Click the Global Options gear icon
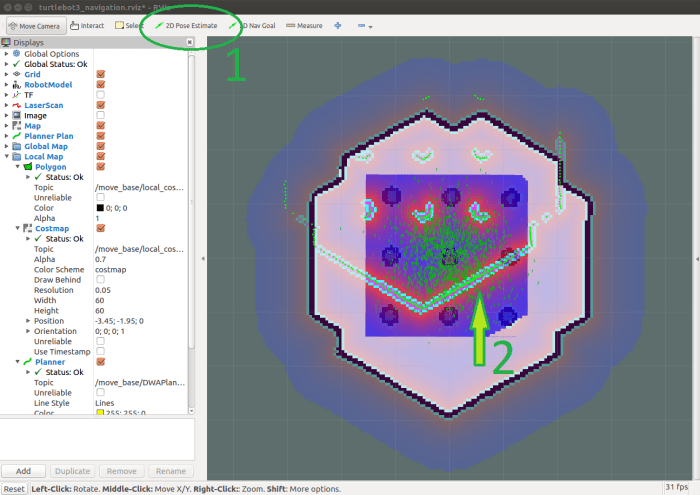Image resolution: width=700 pixels, height=495 pixels. tap(17, 54)
